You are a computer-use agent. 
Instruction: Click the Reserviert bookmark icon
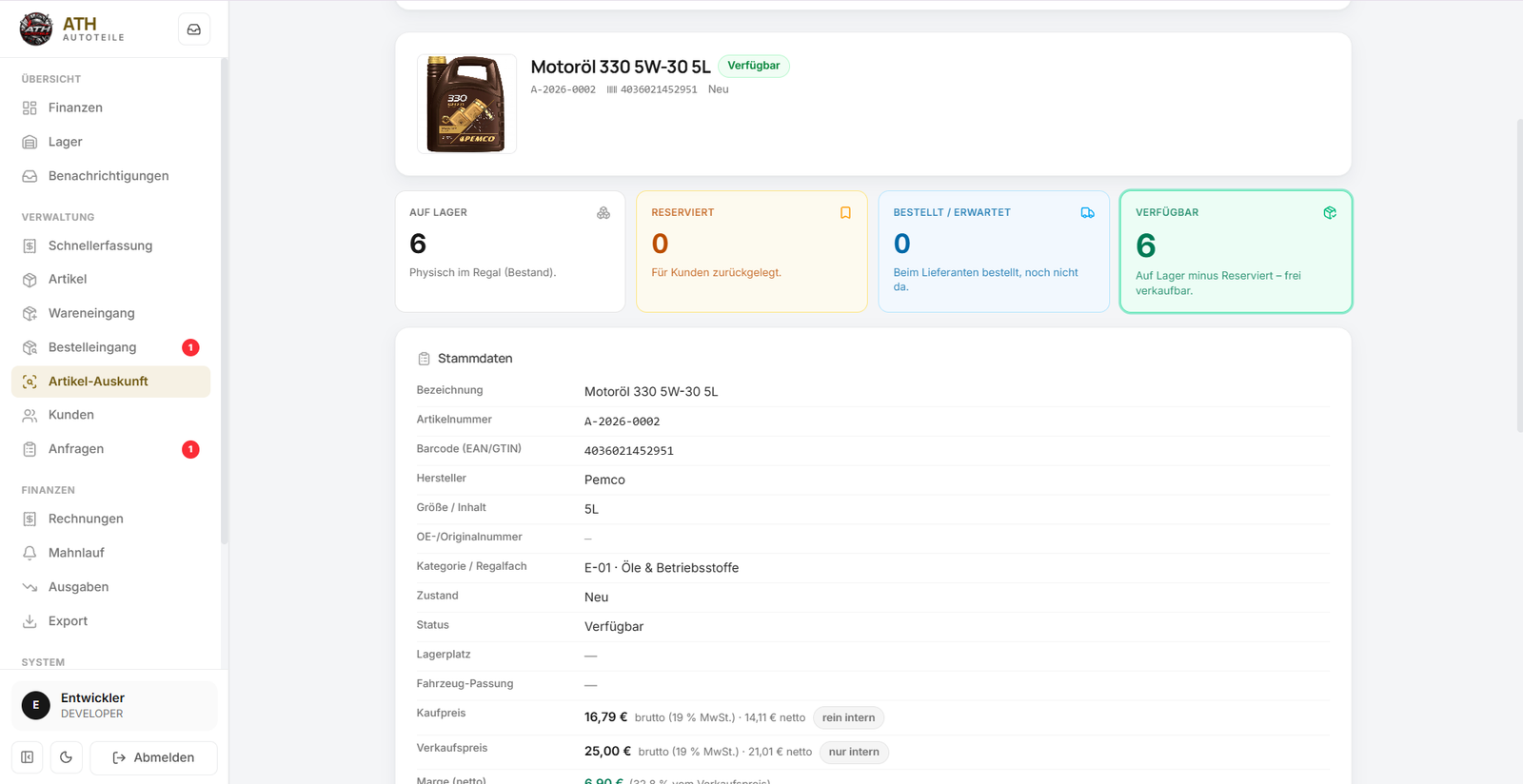845,213
